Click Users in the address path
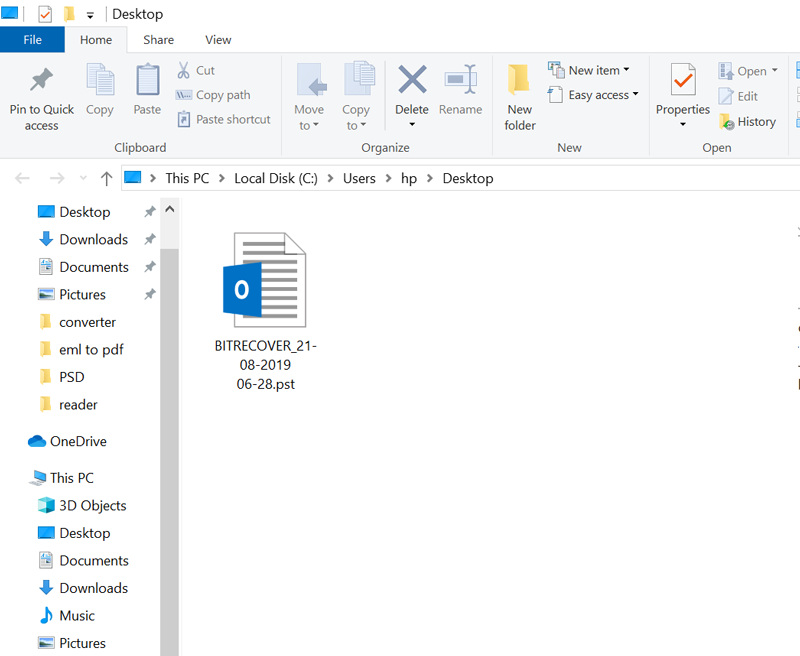Viewport: 800px width, 656px height. coord(359,178)
